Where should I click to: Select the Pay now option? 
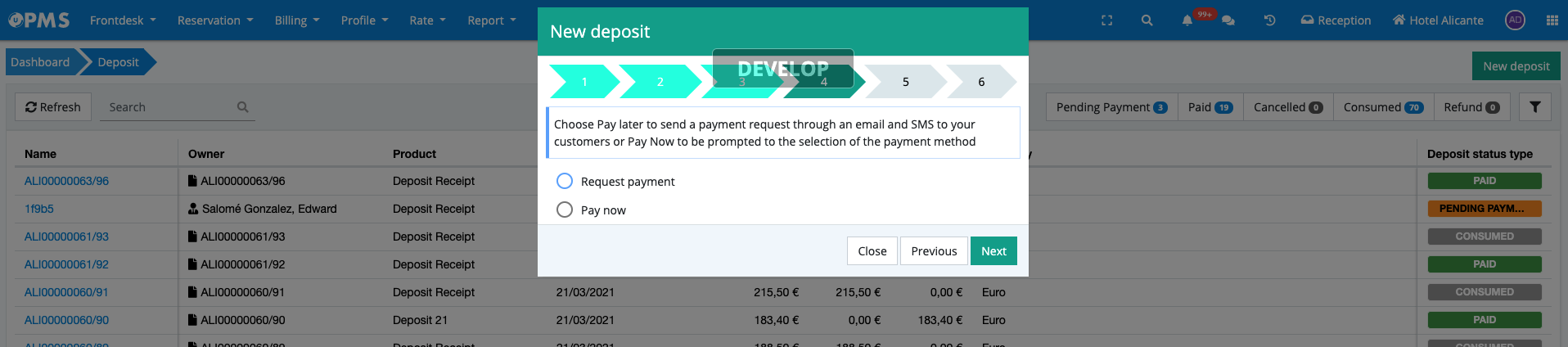coord(565,210)
